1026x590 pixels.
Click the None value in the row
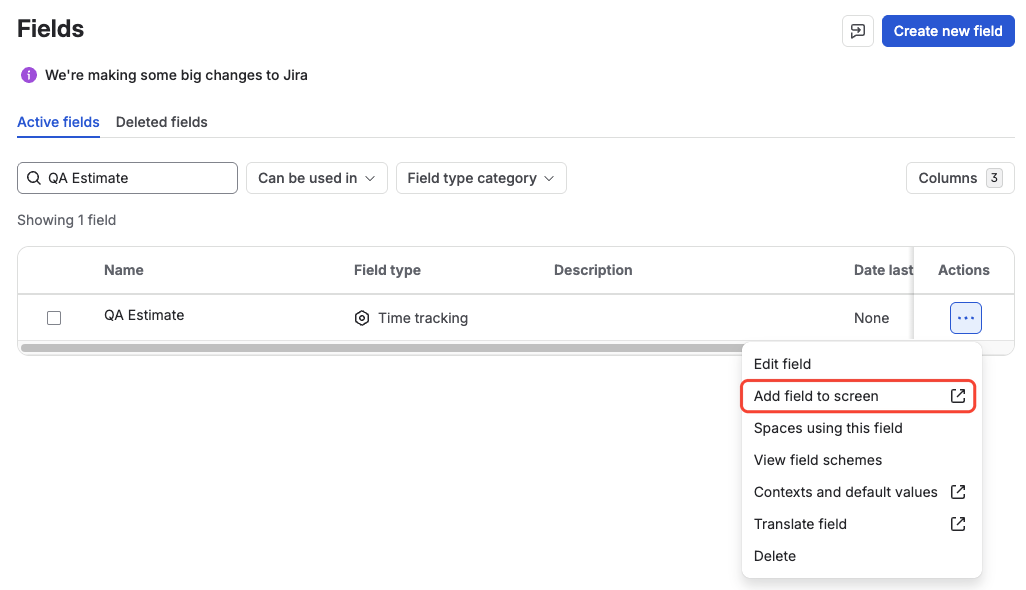point(871,318)
